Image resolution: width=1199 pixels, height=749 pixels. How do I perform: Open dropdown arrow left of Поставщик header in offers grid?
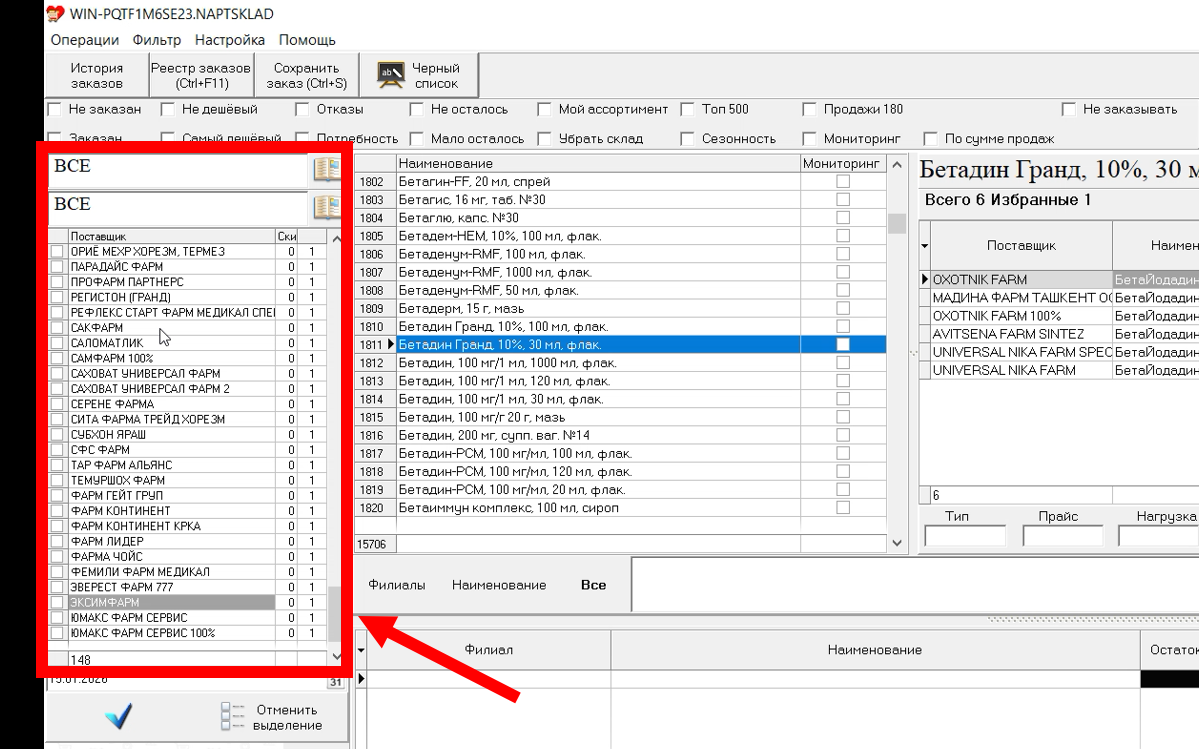click(924, 245)
